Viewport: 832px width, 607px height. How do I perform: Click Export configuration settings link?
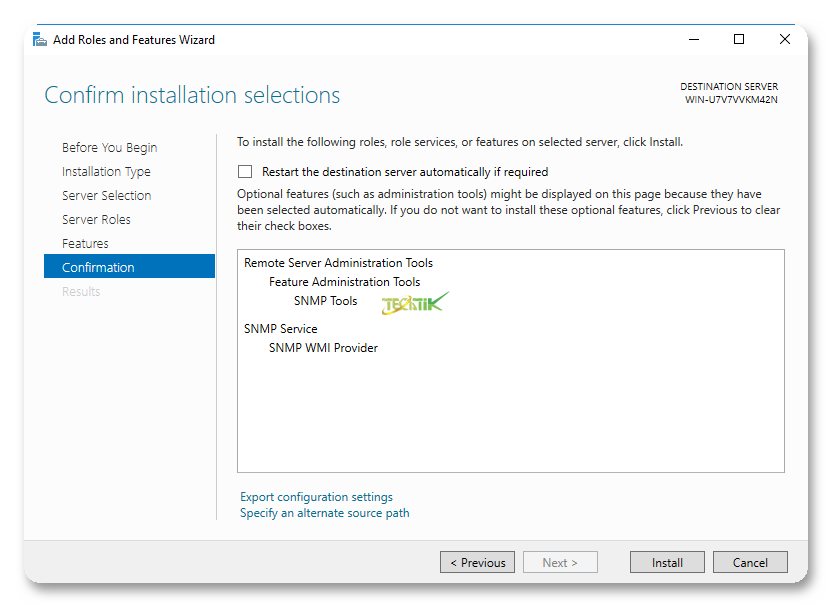[x=316, y=497]
